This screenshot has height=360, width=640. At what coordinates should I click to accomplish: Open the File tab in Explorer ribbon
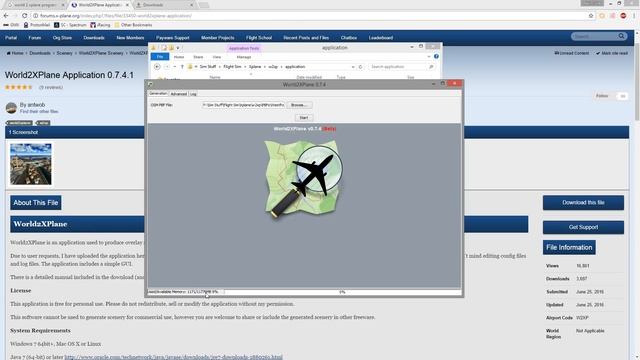[x=160, y=57]
